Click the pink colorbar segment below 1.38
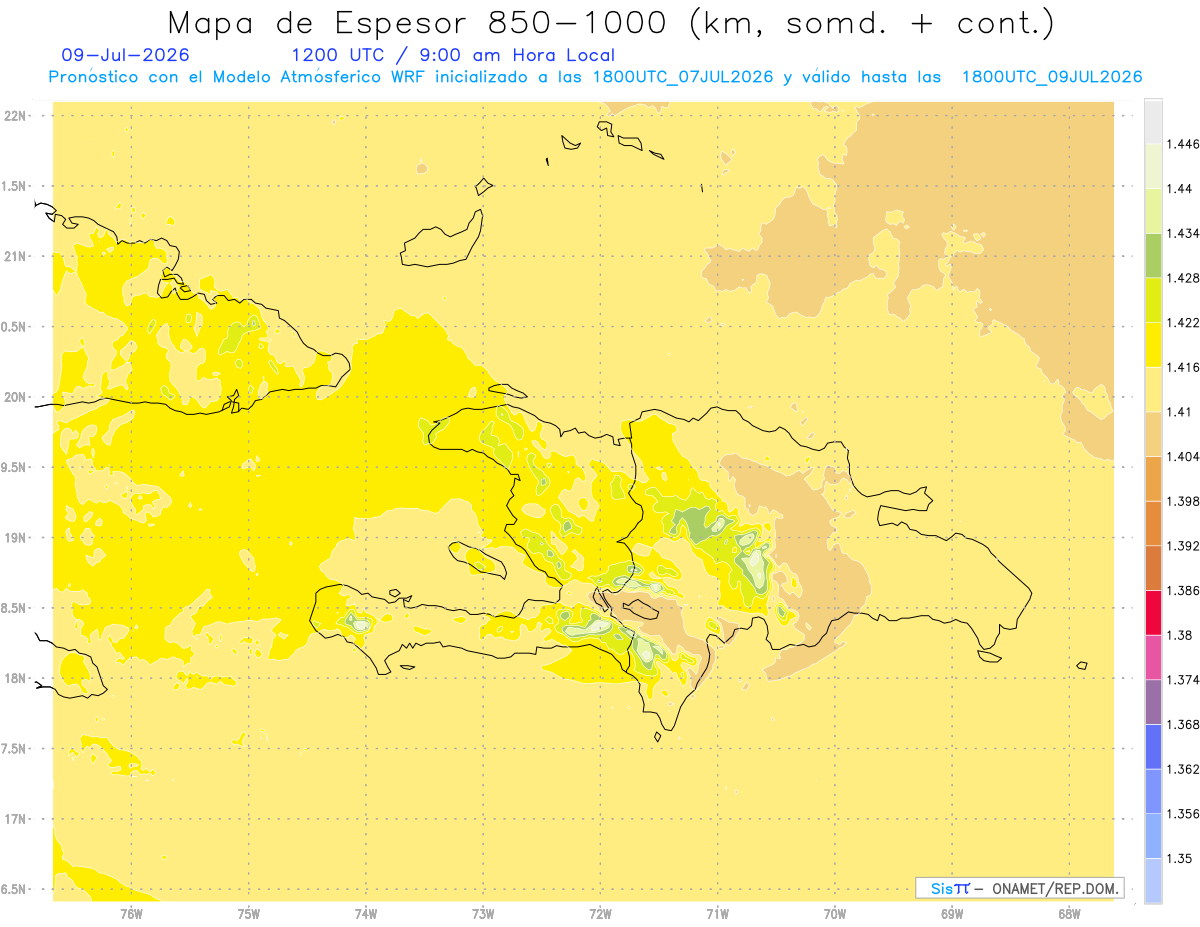This screenshot has height=927, width=1200. 1153,657
